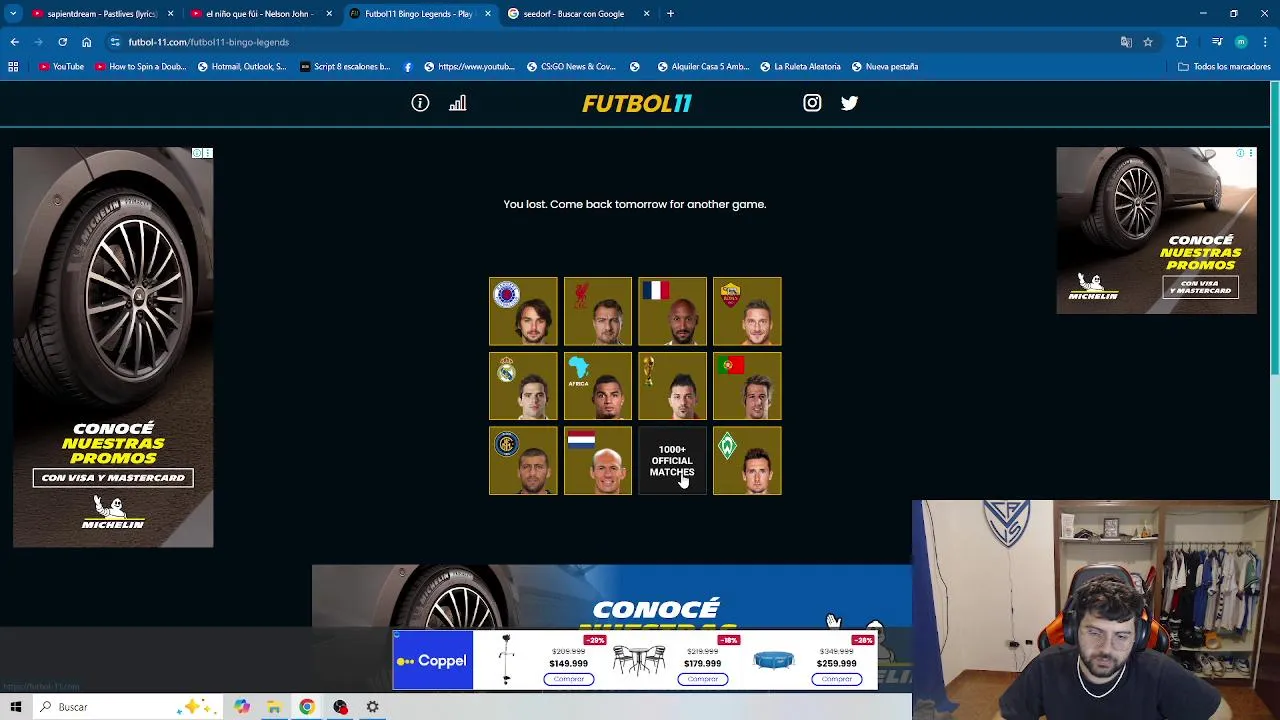Screen dimensions: 1280x720
Task: Open How to Spin a Doub... bookmark
Action: point(140,67)
